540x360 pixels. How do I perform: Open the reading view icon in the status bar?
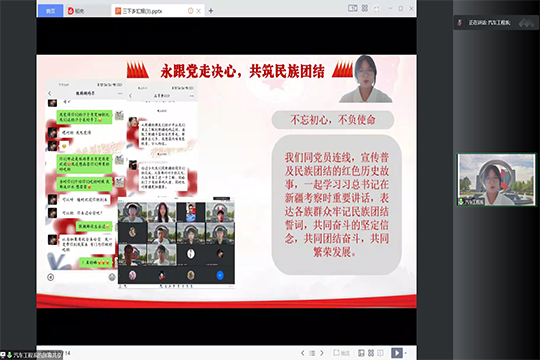coord(381,353)
